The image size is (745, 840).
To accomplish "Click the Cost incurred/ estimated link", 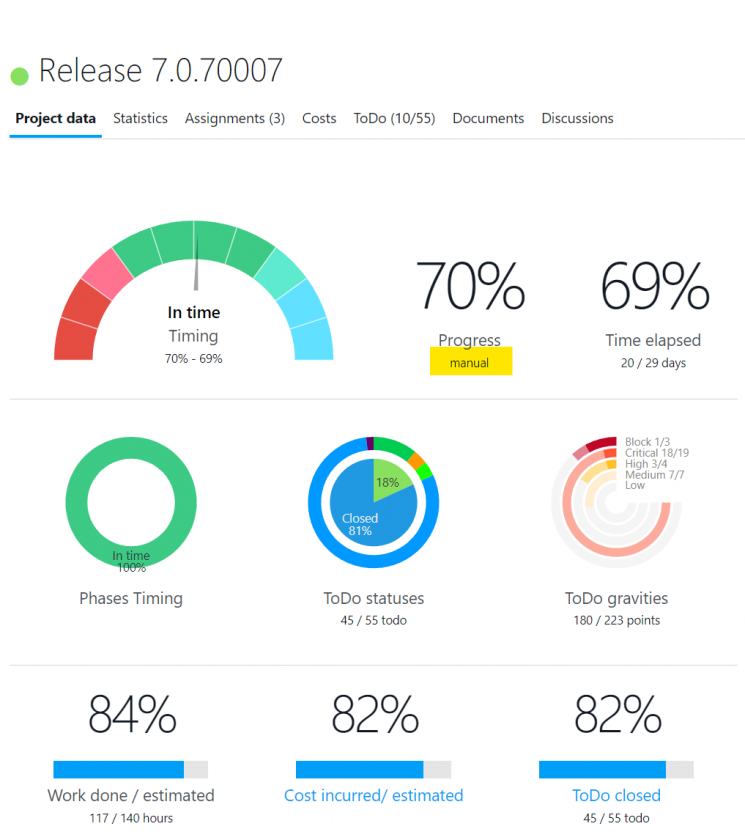I will pyautogui.click(x=373, y=796).
